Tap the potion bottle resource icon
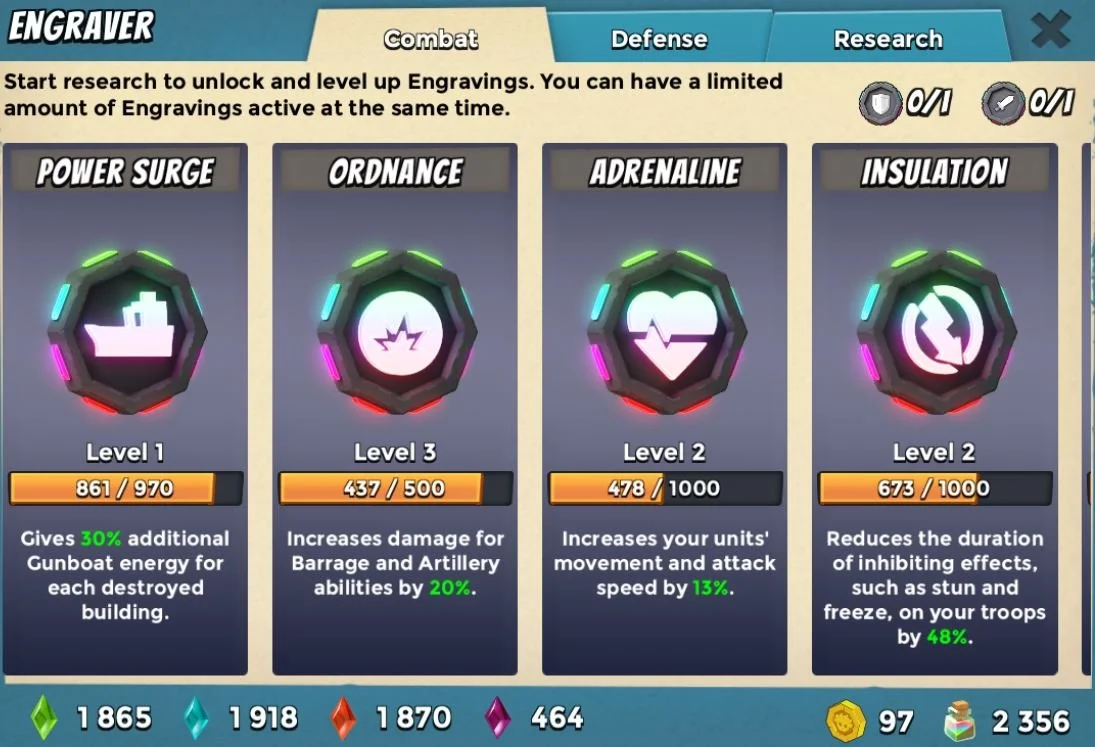Image resolution: width=1095 pixels, height=747 pixels. coord(960,720)
